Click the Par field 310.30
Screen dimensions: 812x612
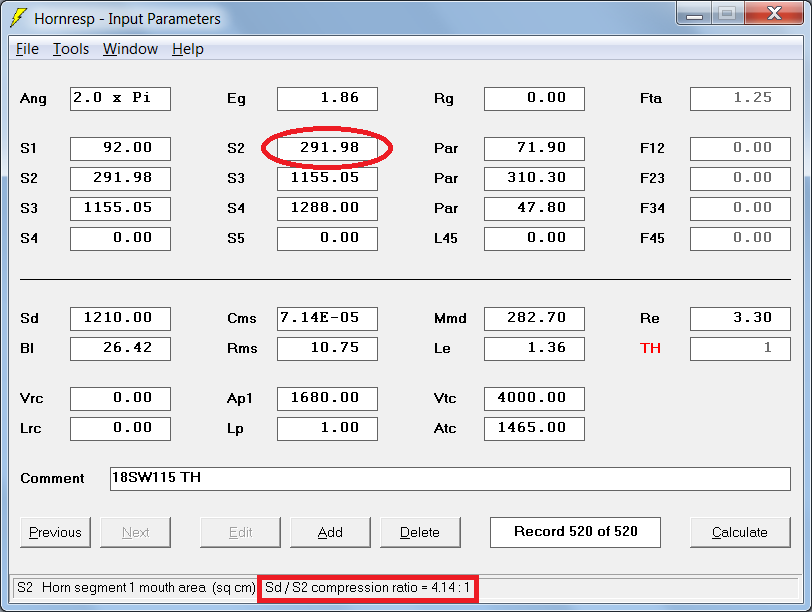click(534, 179)
